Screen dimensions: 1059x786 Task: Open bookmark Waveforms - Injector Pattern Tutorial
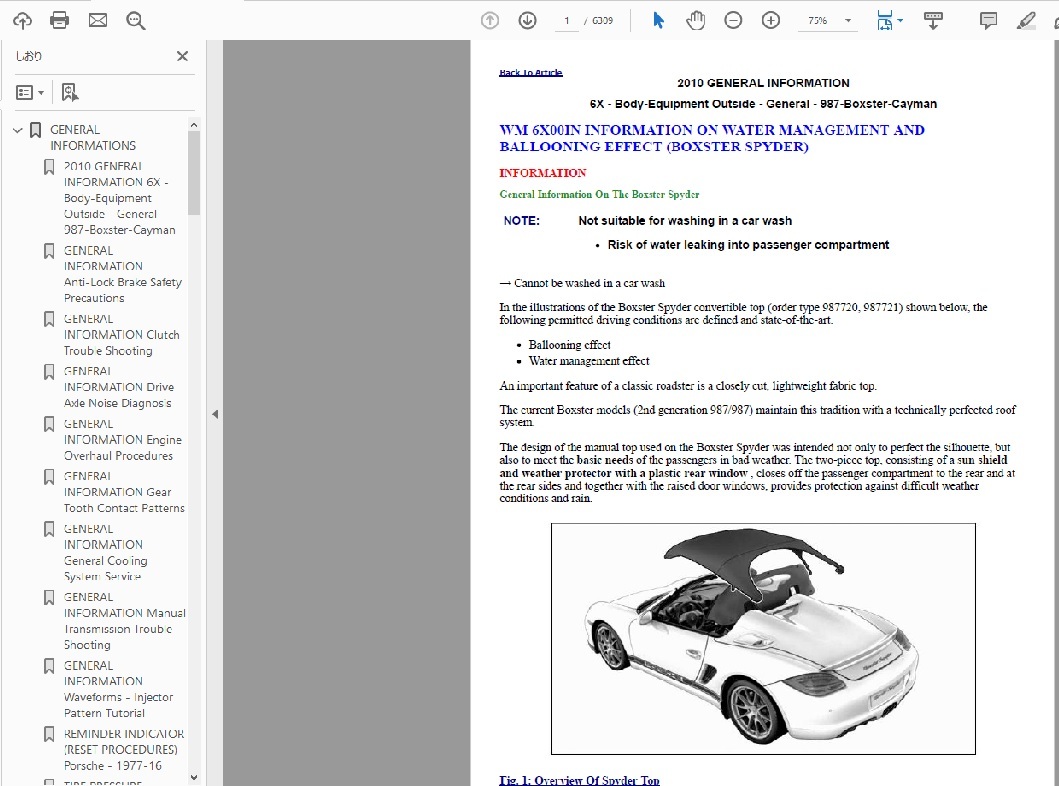coord(119,689)
